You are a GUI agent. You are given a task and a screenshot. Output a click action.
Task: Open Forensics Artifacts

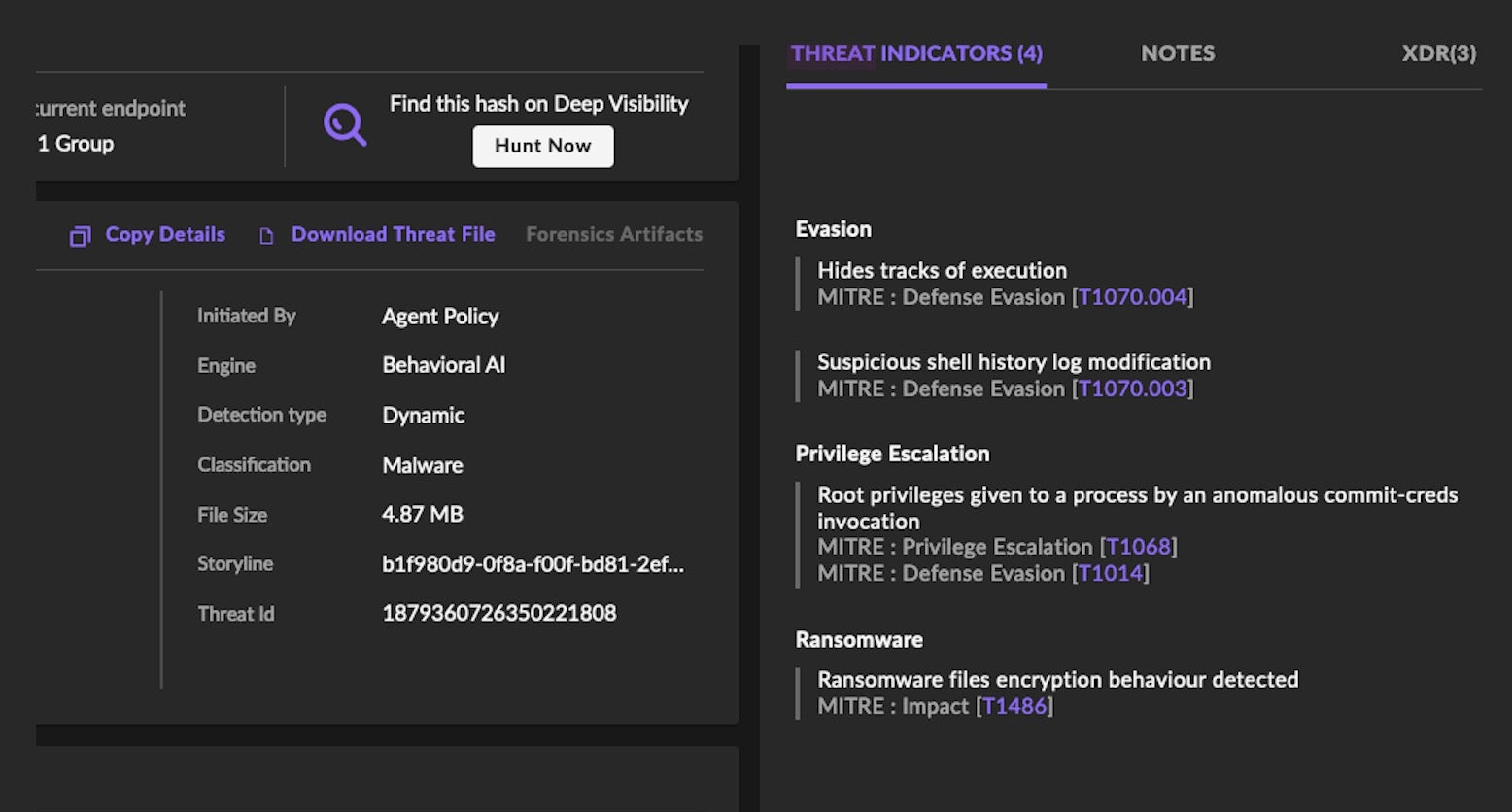click(613, 234)
